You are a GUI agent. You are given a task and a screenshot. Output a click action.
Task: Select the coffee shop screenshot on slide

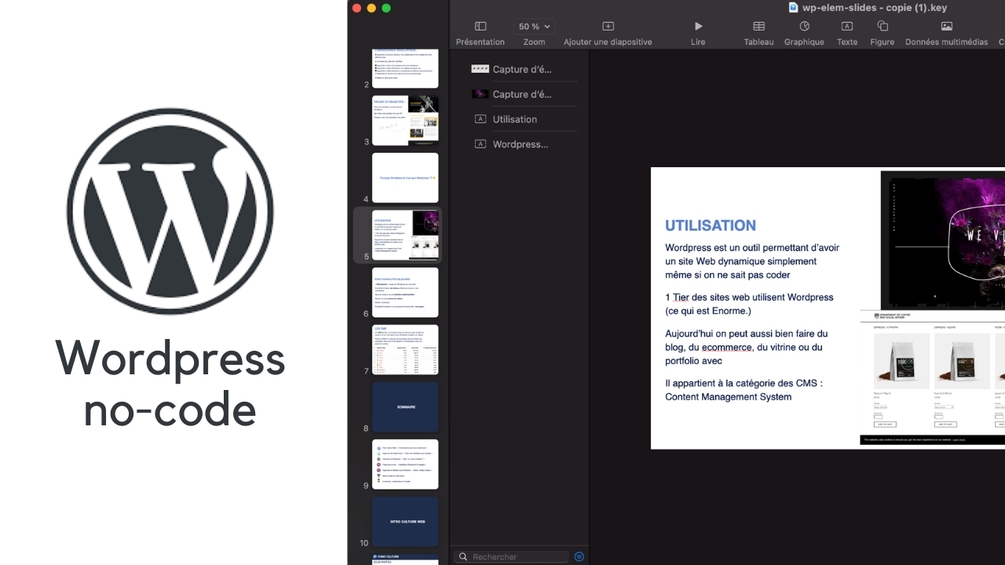933,377
